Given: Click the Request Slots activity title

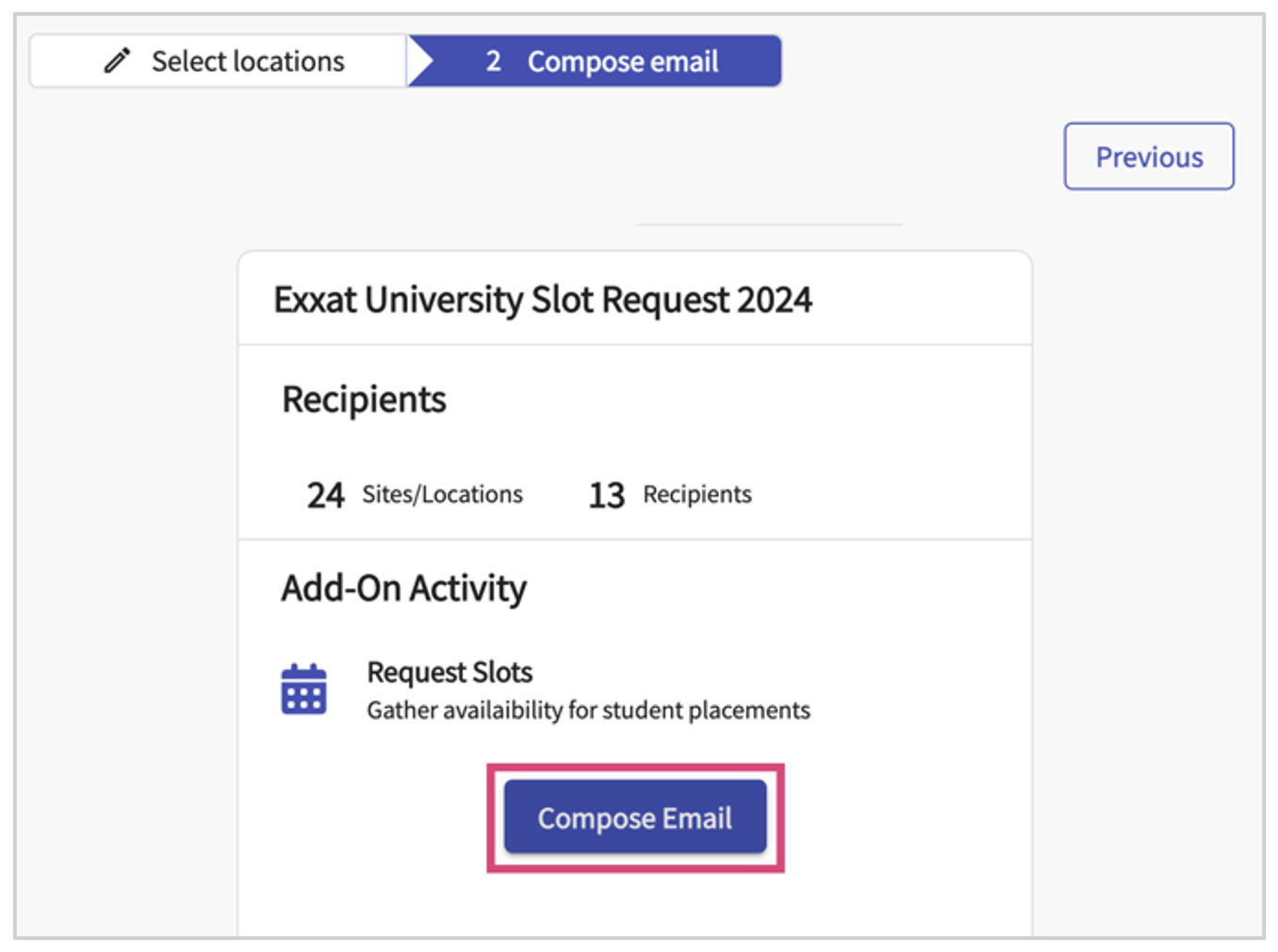Looking at the screenshot, I should (x=450, y=672).
